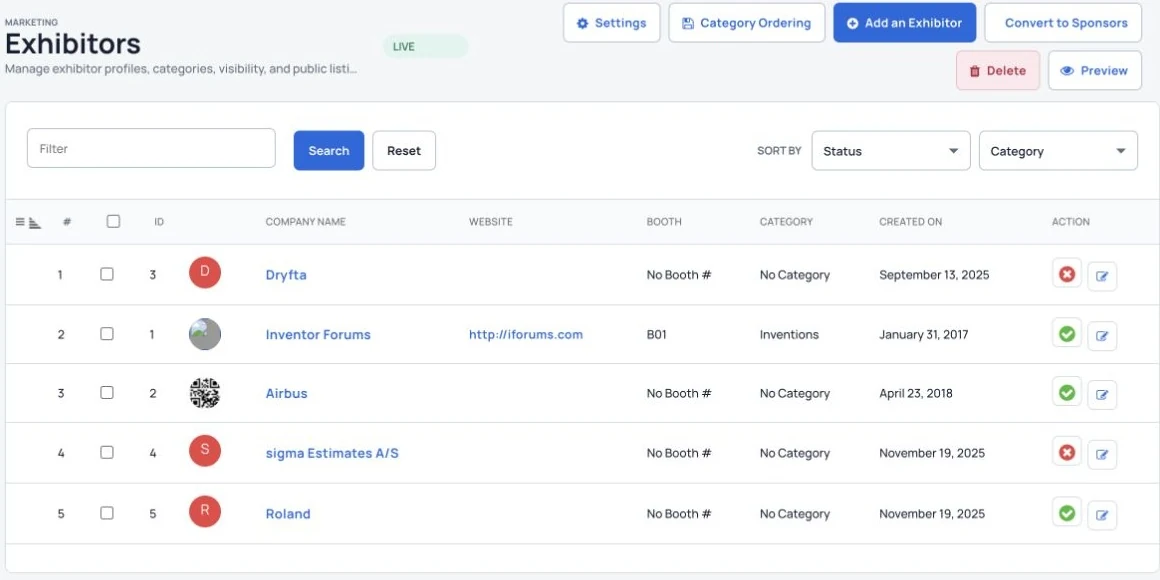Focus the Filter text field
Viewport: 1160px width, 580px height.
point(151,148)
